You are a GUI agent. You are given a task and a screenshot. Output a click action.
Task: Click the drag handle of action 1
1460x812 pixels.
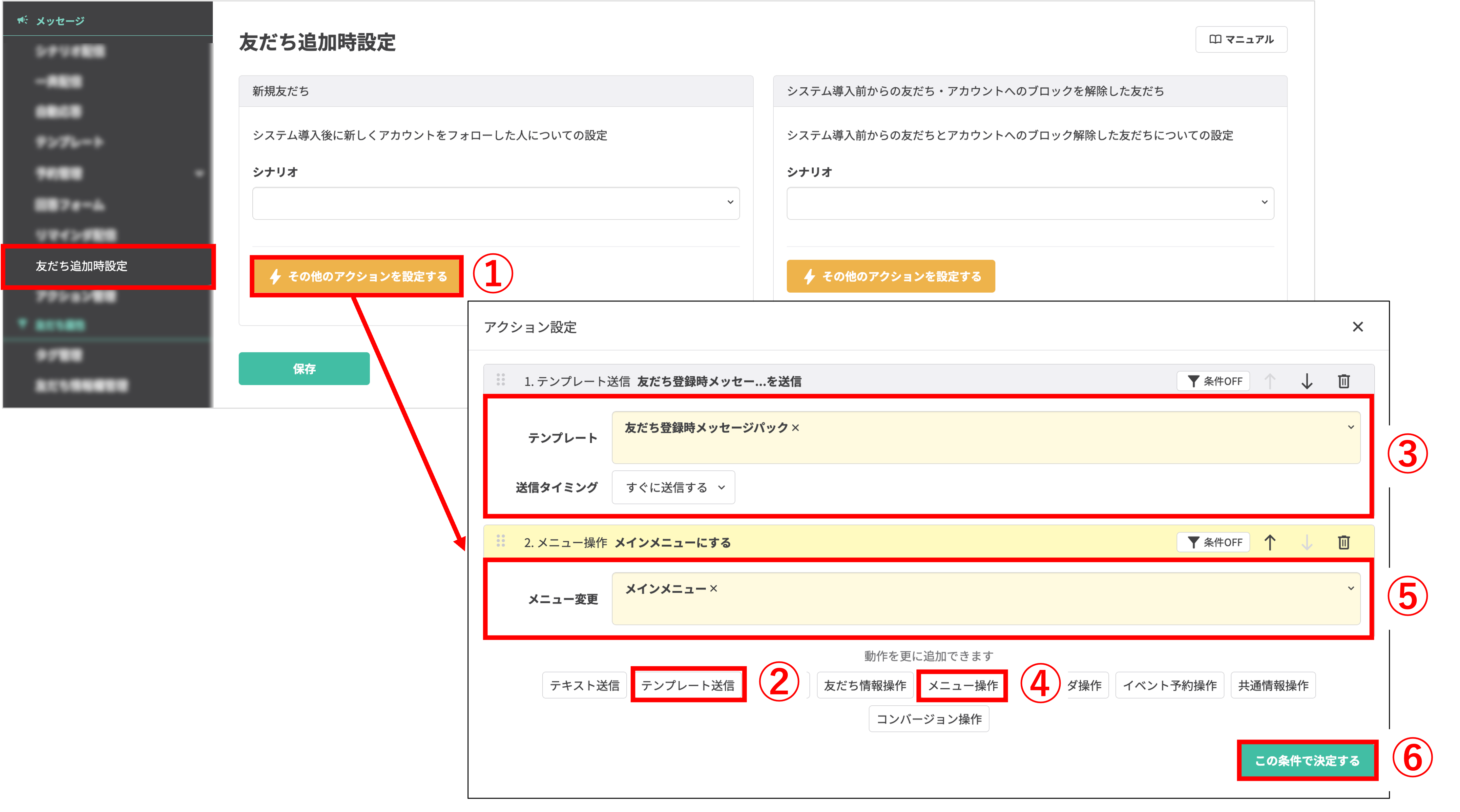pyautogui.click(x=501, y=381)
